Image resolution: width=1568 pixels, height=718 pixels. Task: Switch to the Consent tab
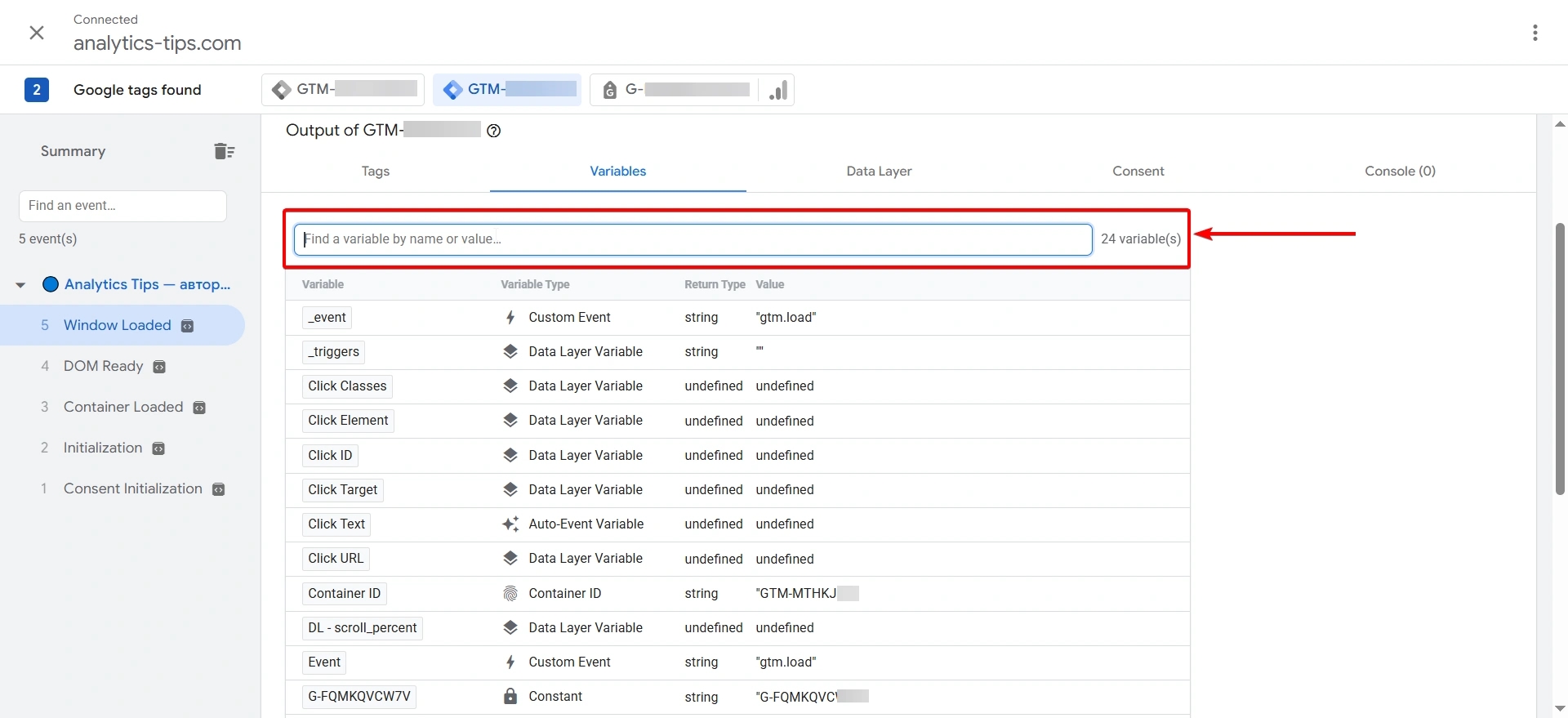(1138, 172)
